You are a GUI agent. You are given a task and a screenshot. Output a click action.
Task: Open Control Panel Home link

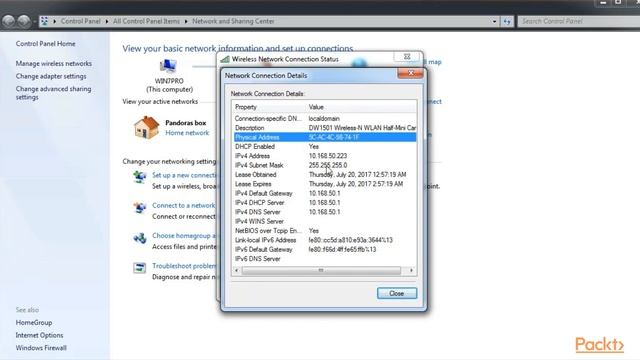pyautogui.click(x=45, y=44)
